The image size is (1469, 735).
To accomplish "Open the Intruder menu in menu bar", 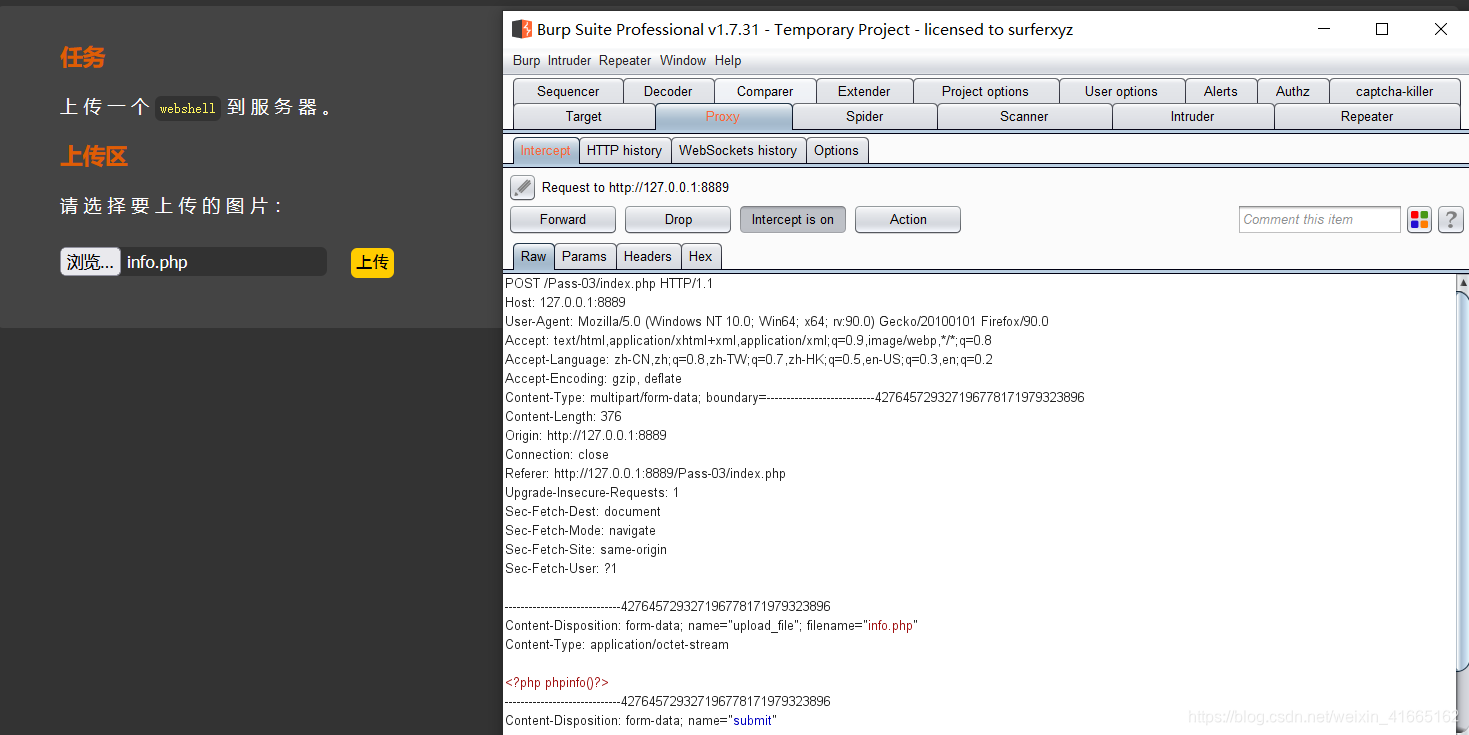I will [x=569, y=61].
